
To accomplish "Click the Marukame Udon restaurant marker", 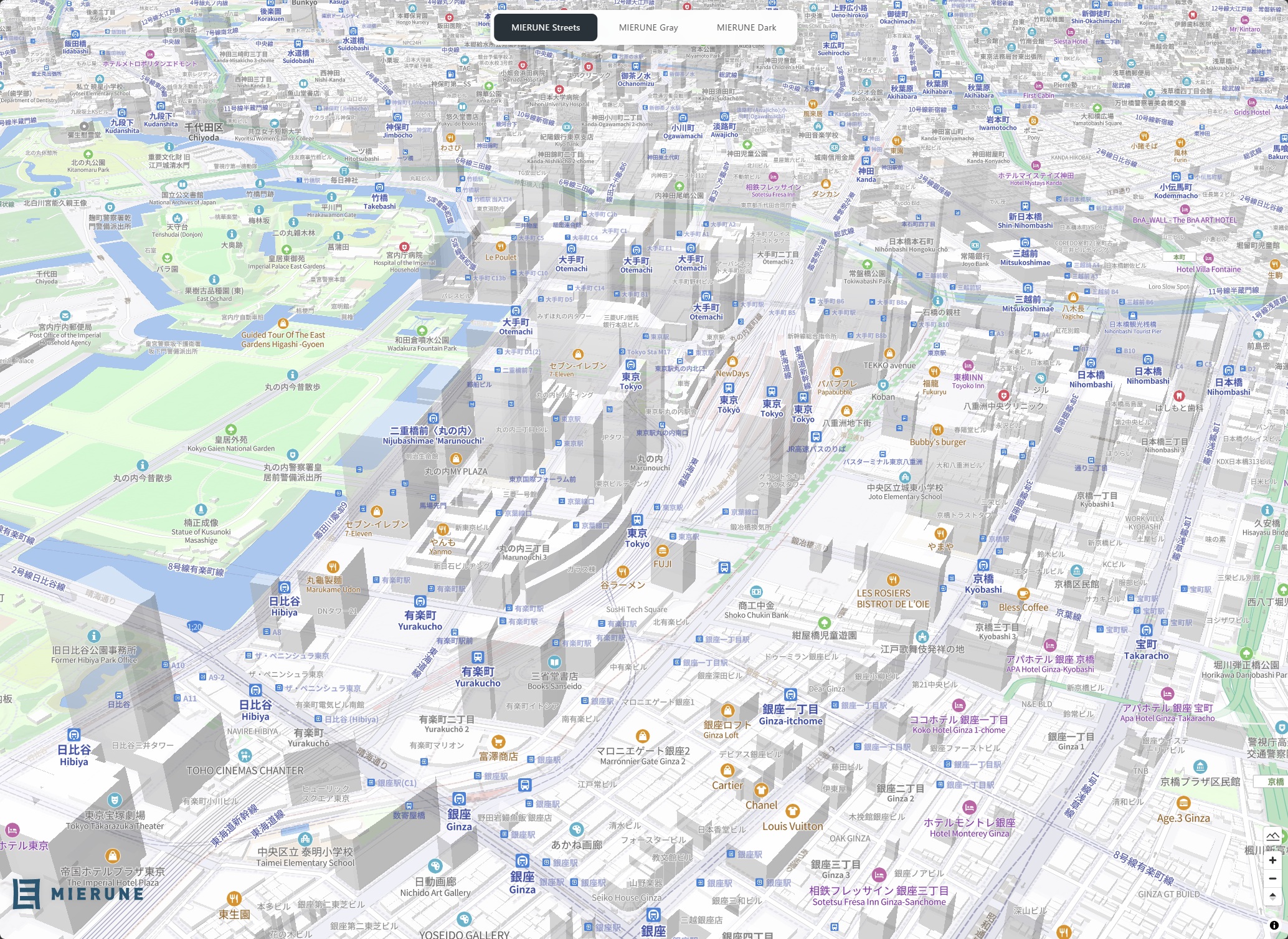I will coord(333,566).
